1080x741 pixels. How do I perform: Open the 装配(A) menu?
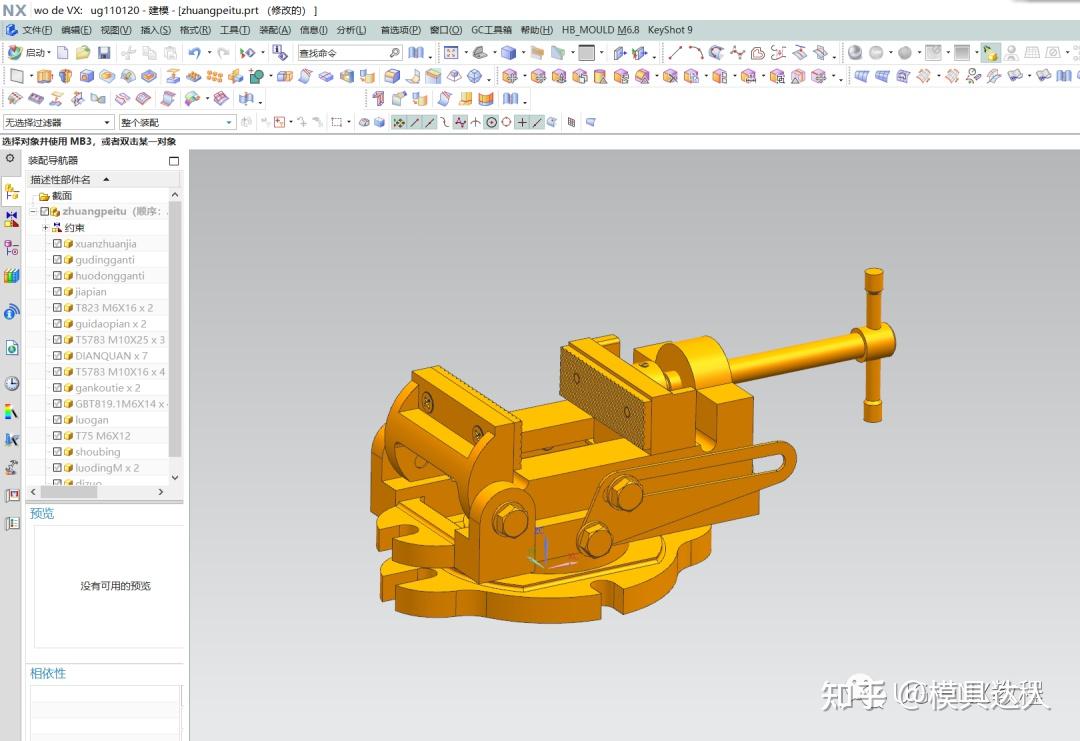tap(275, 30)
